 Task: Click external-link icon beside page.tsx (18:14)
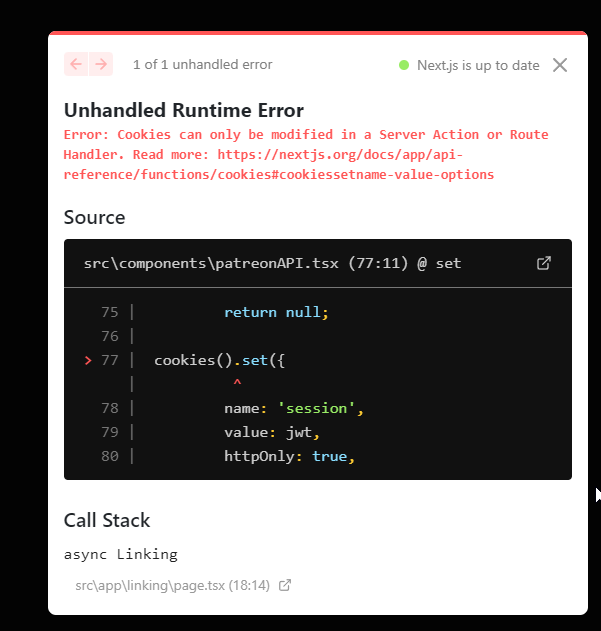click(285, 585)
